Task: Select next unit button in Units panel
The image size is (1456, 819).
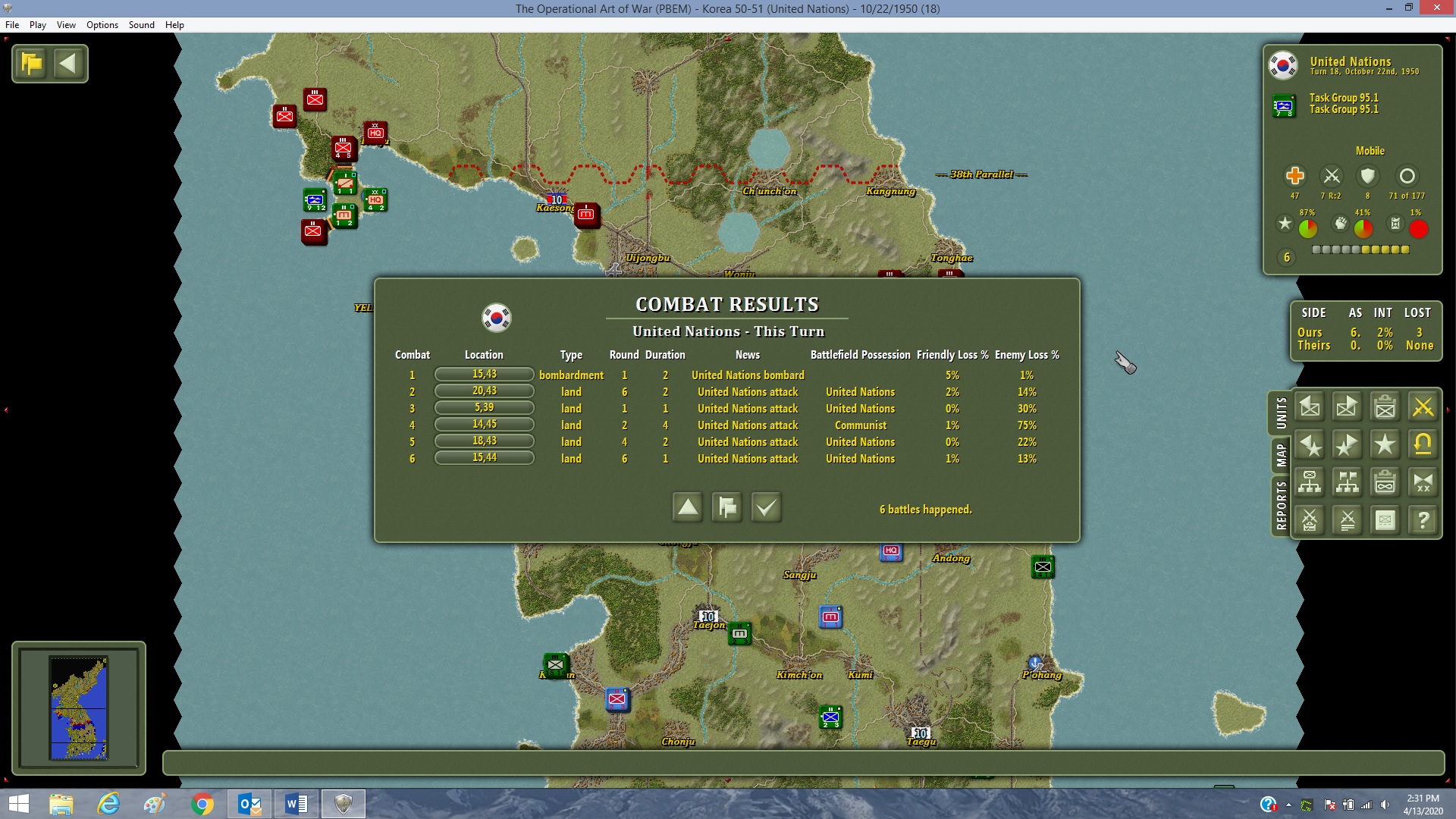Action: coord(1348,407)
